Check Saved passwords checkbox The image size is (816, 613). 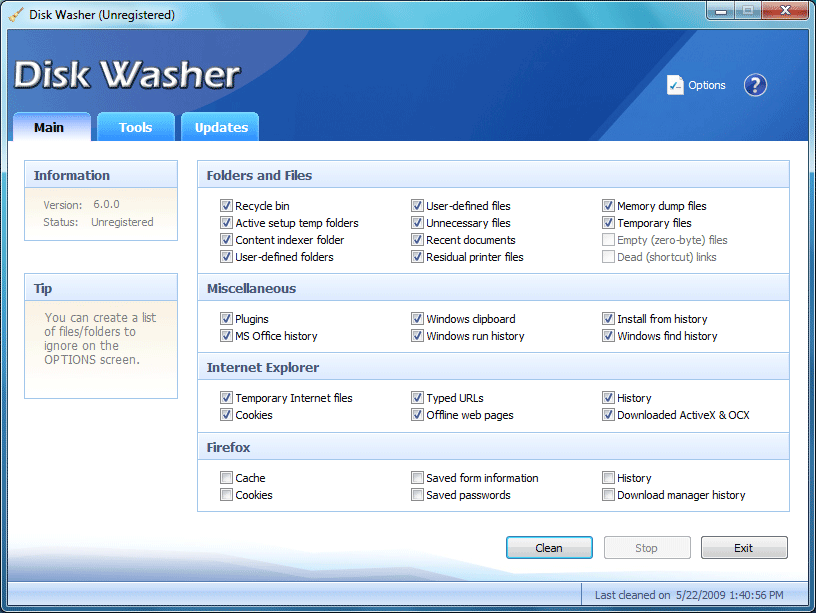[x=417, y=495]
